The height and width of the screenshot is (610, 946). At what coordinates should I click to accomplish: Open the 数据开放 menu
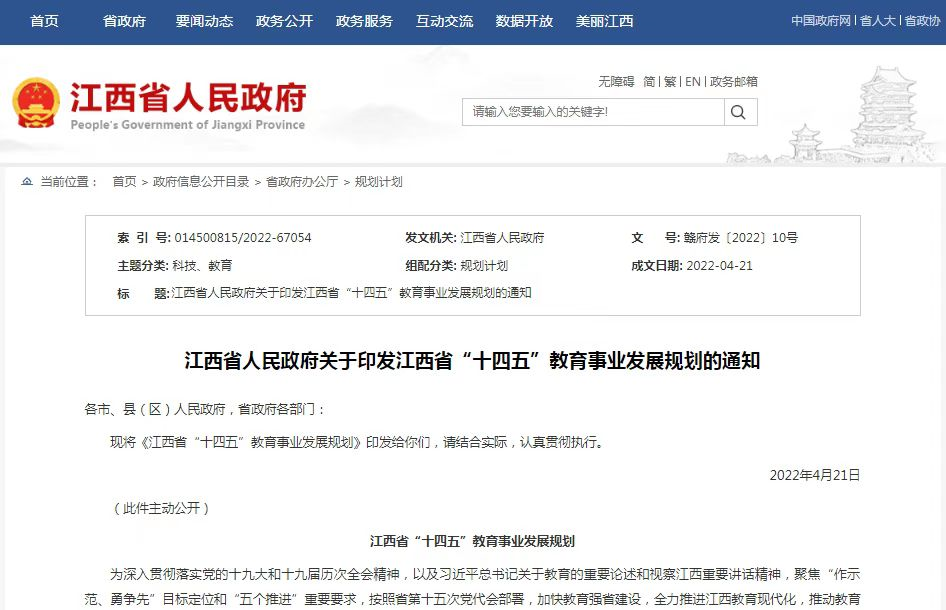(x=524, y=21)
